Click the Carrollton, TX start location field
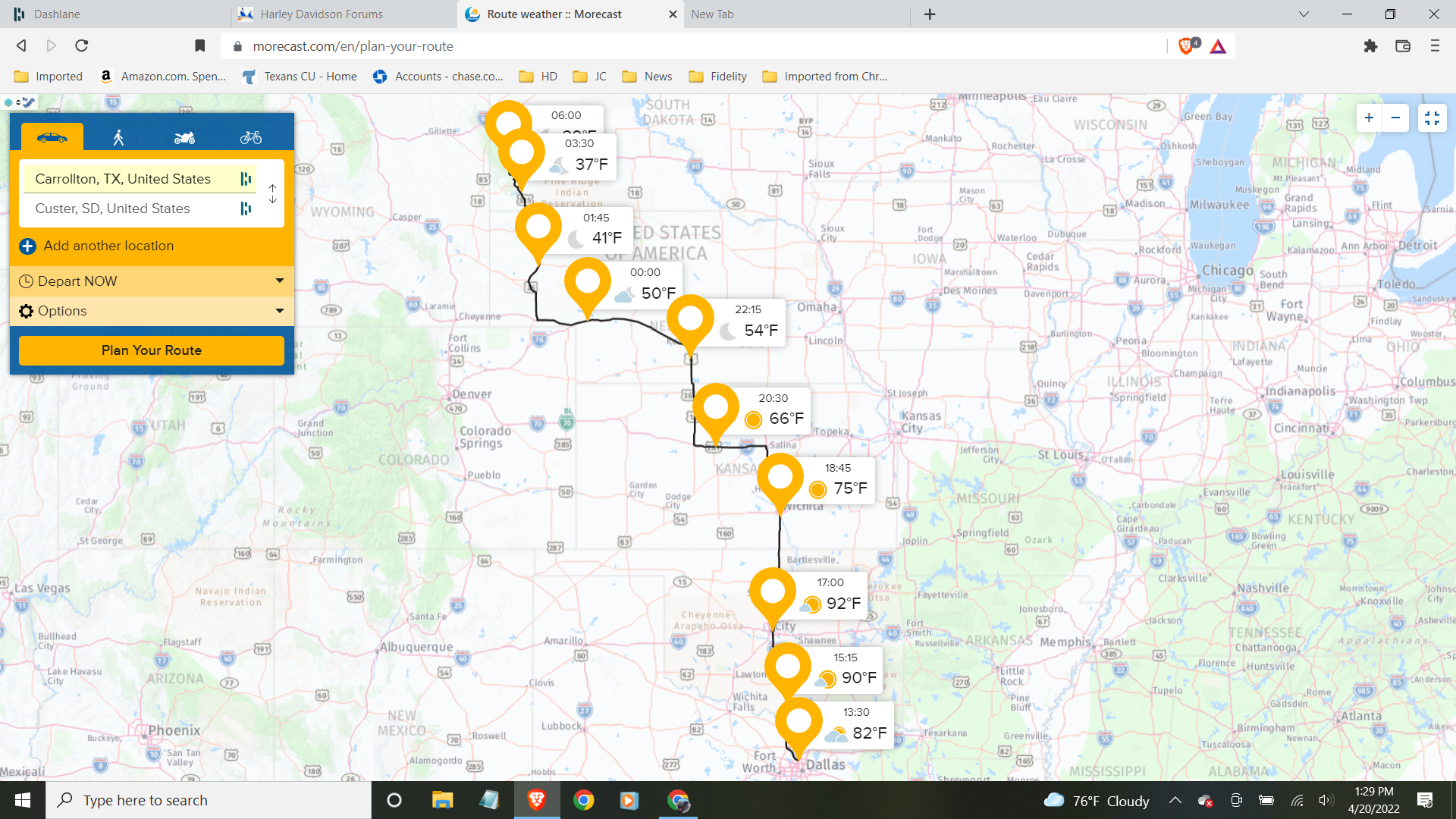 [123, 179]
